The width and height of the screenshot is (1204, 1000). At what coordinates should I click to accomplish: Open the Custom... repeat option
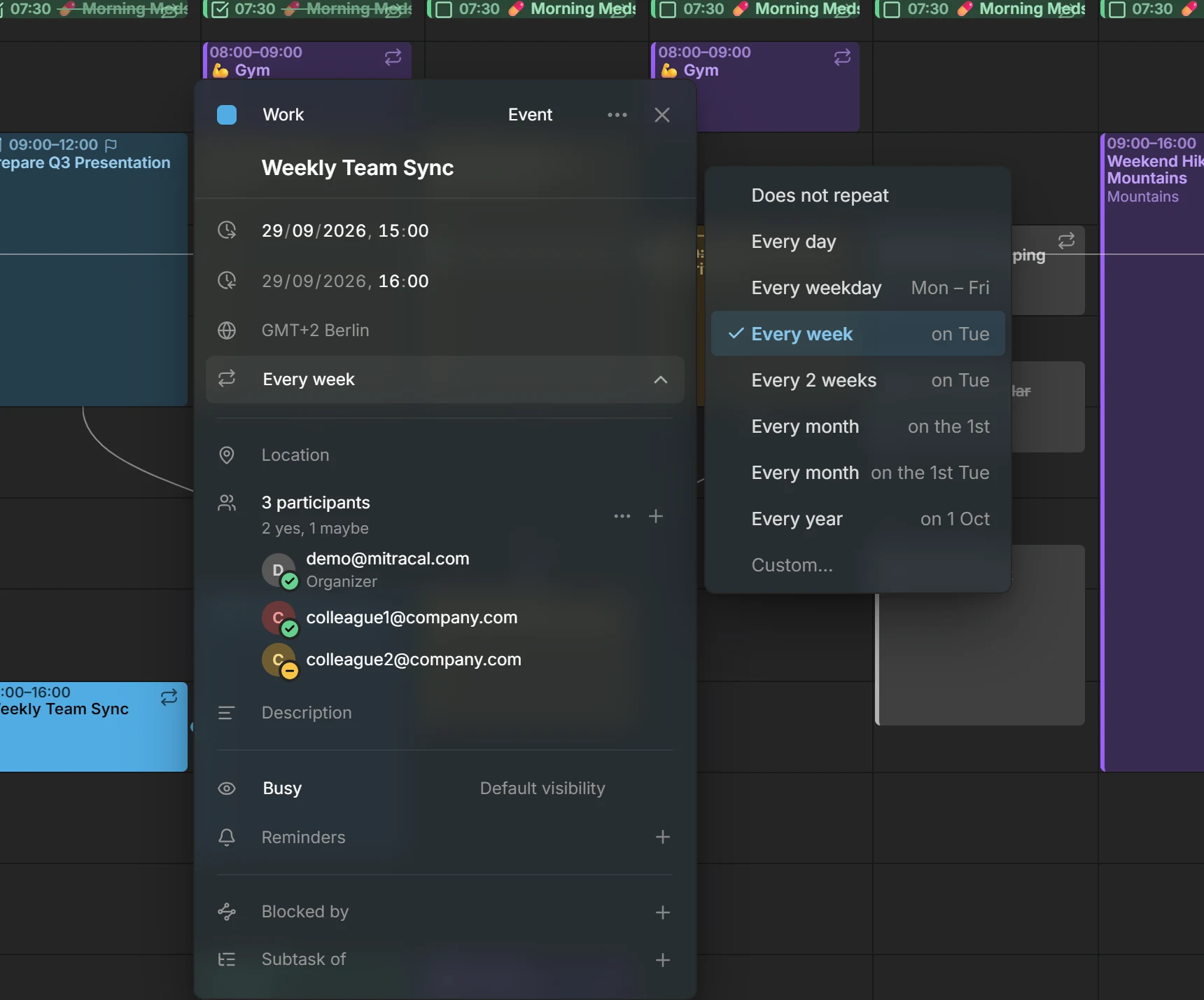click(x=858, y=565)
